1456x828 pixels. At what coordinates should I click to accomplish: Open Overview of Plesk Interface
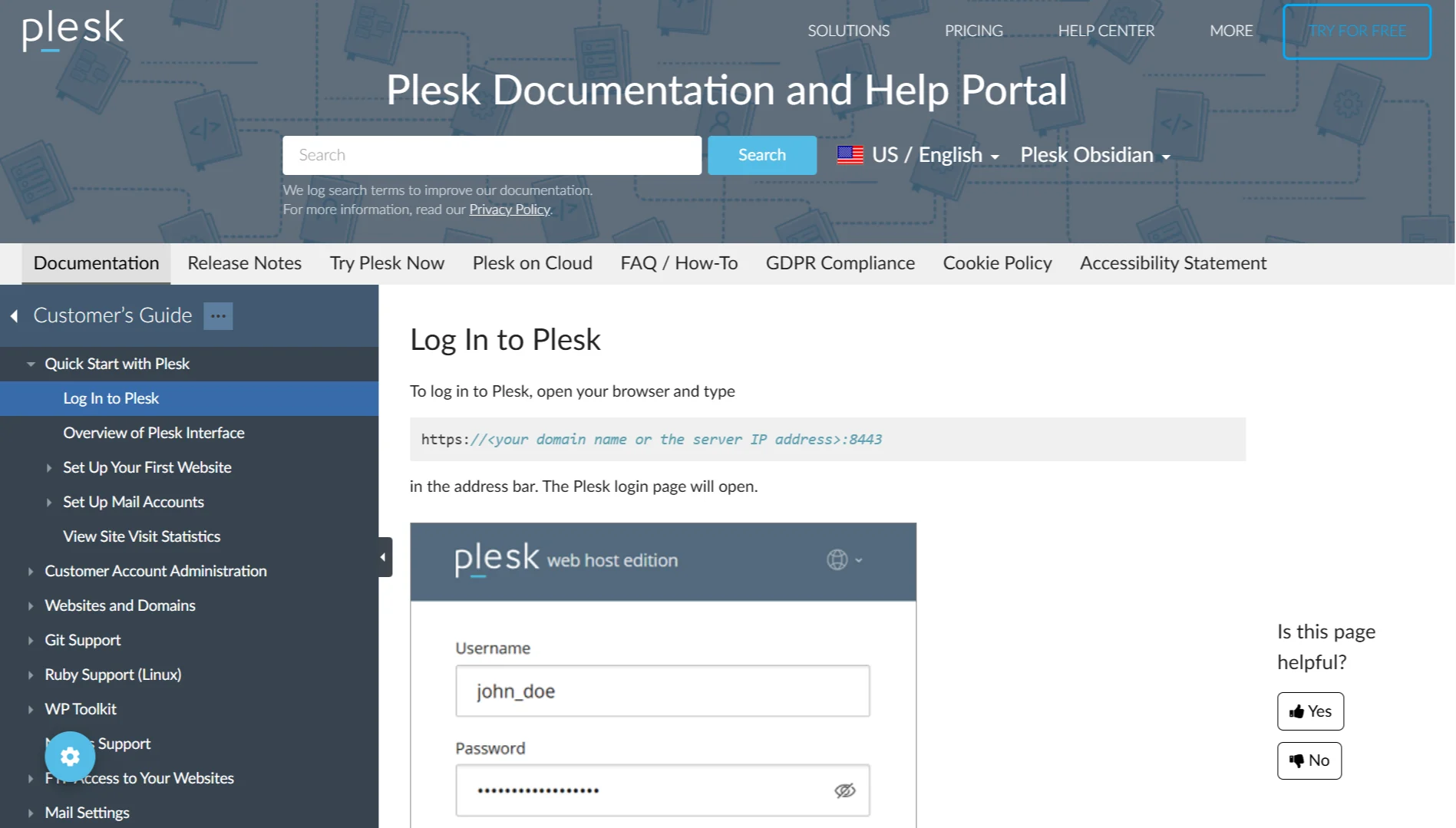pos(154,433)
